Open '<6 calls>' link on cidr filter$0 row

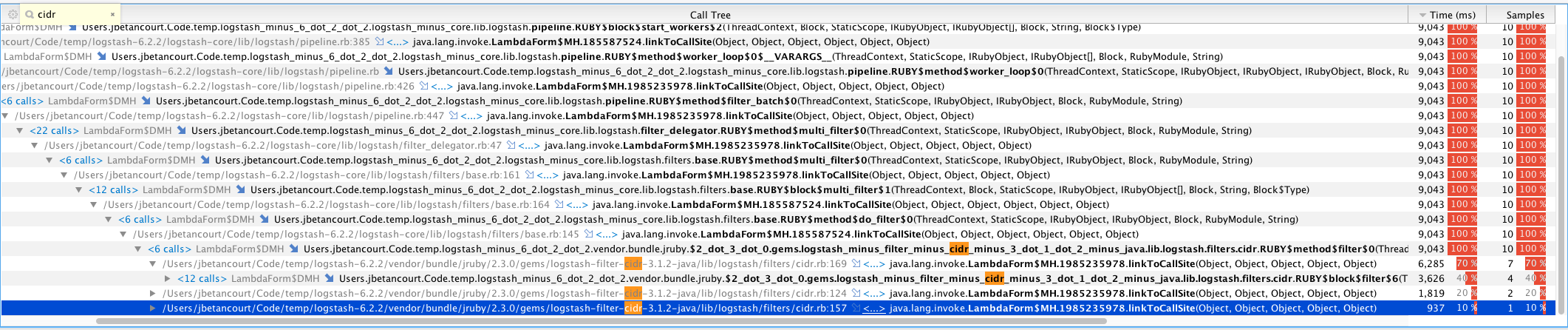[168, 249]
